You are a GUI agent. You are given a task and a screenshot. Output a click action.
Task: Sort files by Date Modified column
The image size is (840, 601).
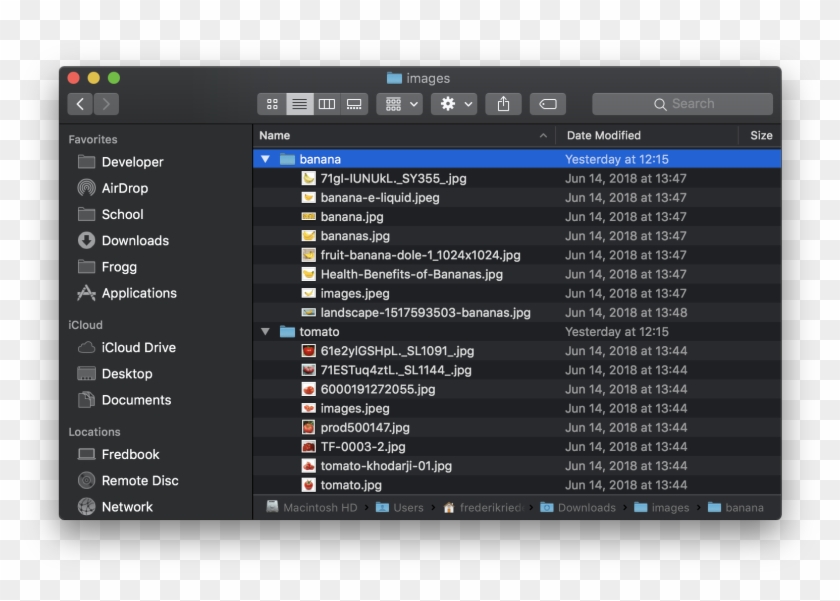603,135
